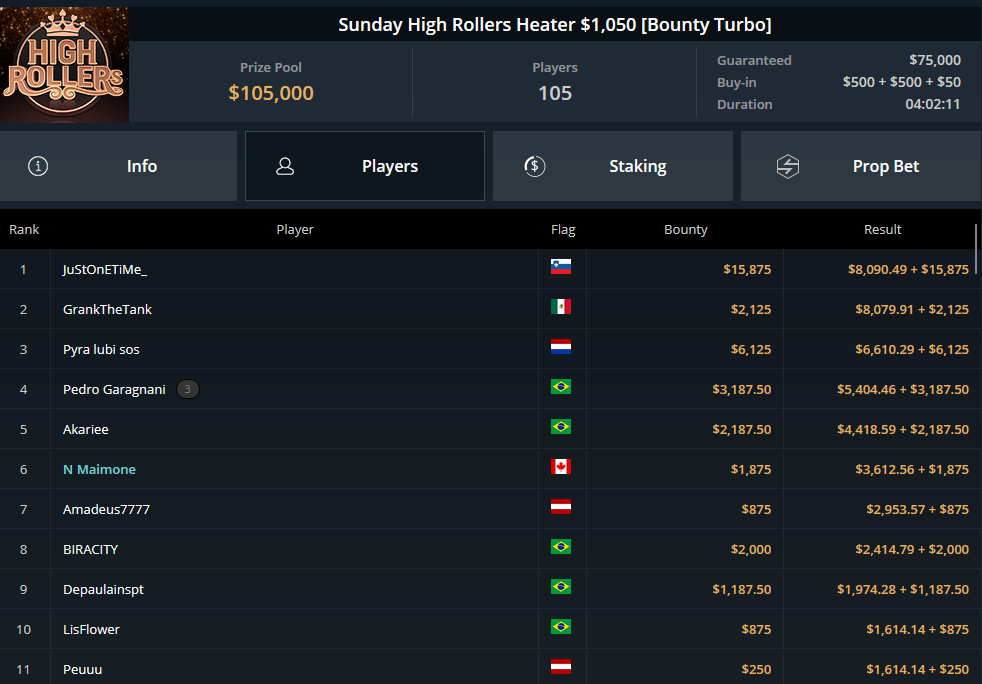982x684 pixels.
Task: Click result $3,612.56 + $1,875
Action: pyautogui.click(x=912, y=469)
